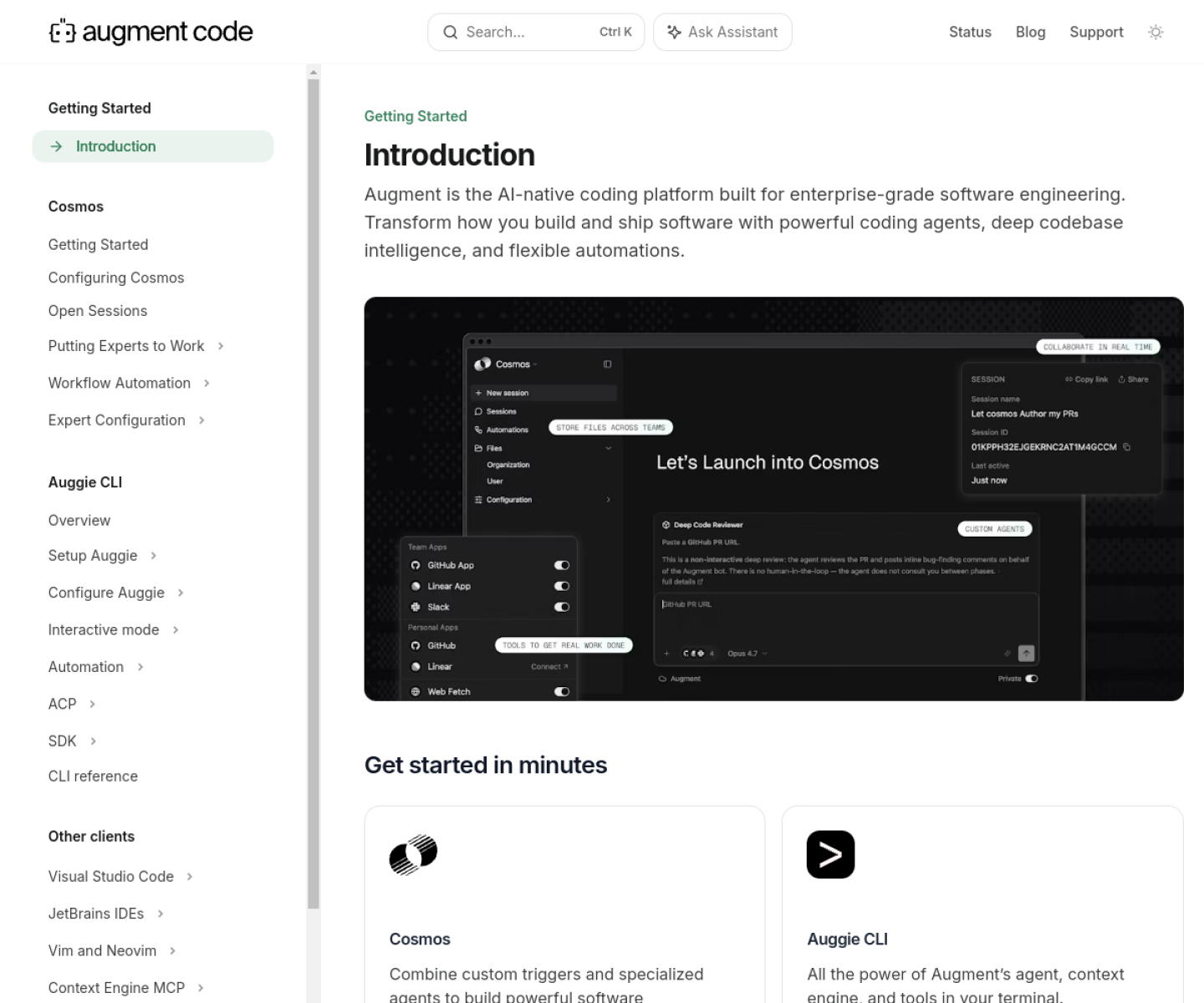Open the Search field
This screenshot has height=1003, width=1204.
536,32
